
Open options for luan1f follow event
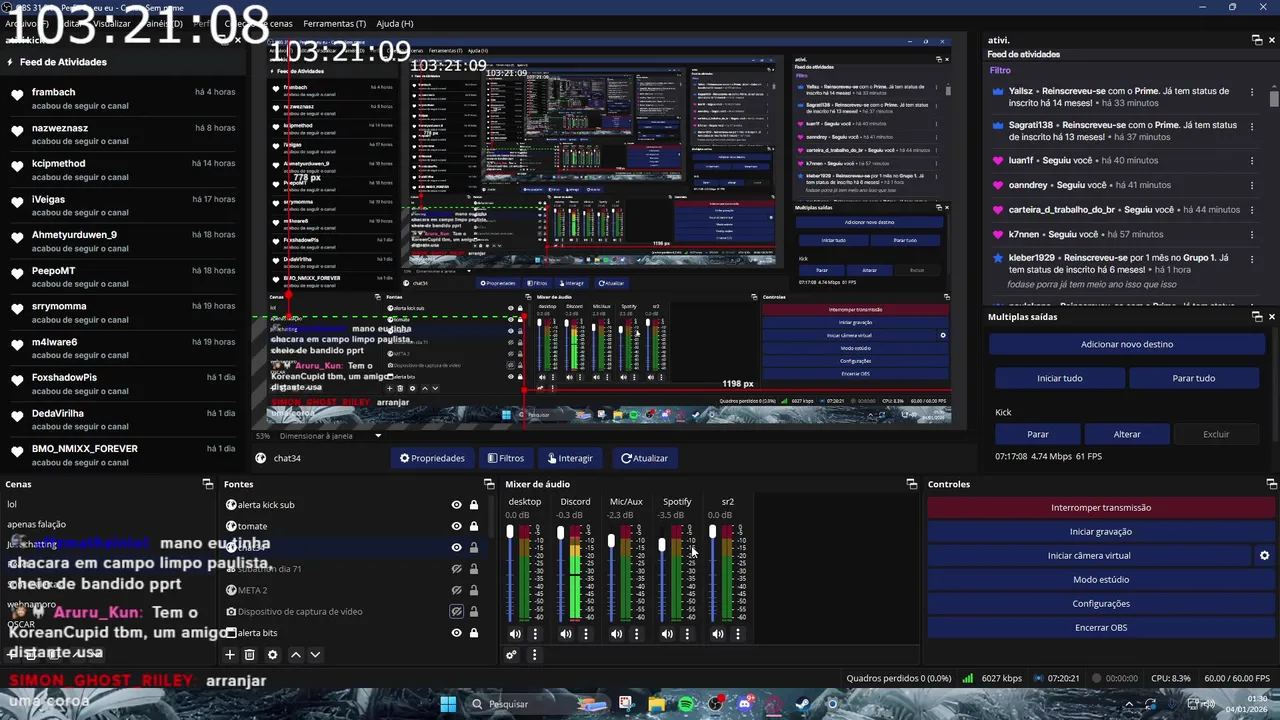tap(1252, 161)
